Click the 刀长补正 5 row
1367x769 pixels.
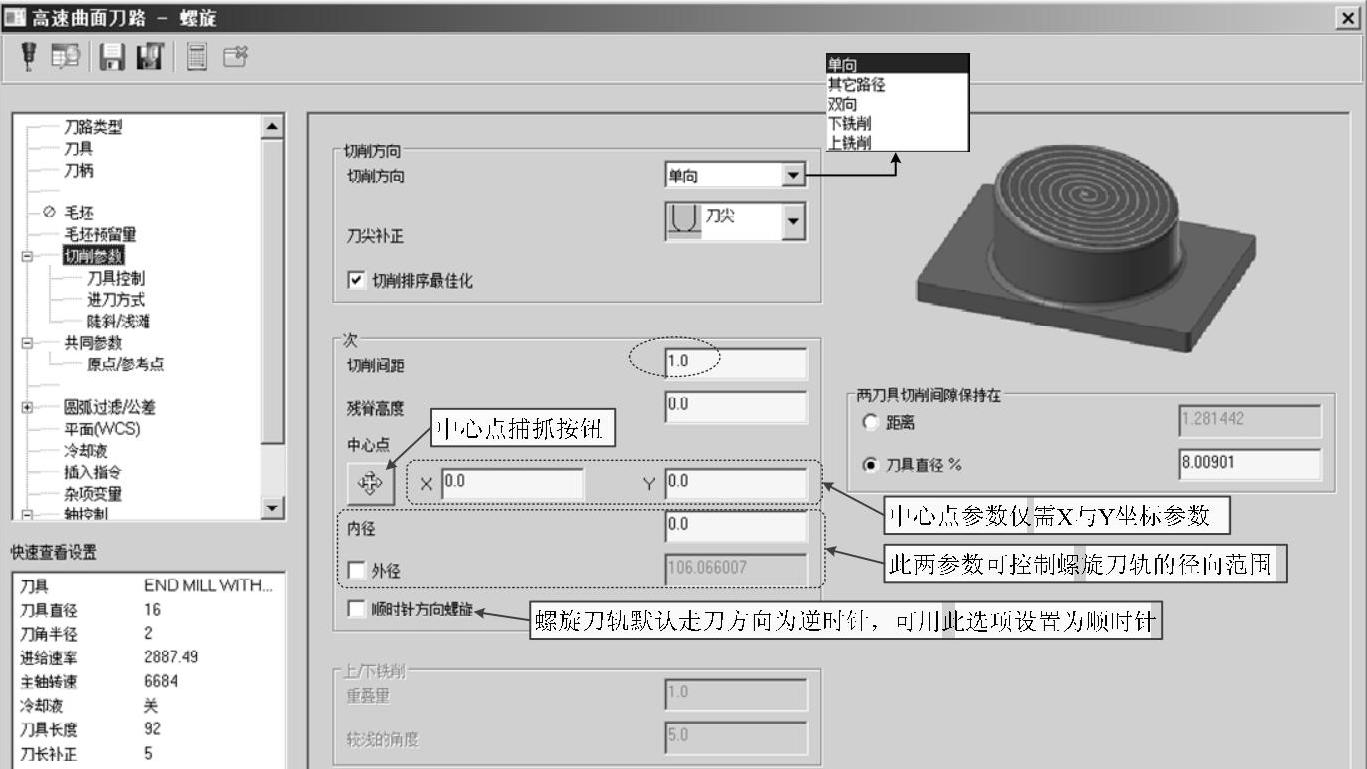(x=146, y=754)
